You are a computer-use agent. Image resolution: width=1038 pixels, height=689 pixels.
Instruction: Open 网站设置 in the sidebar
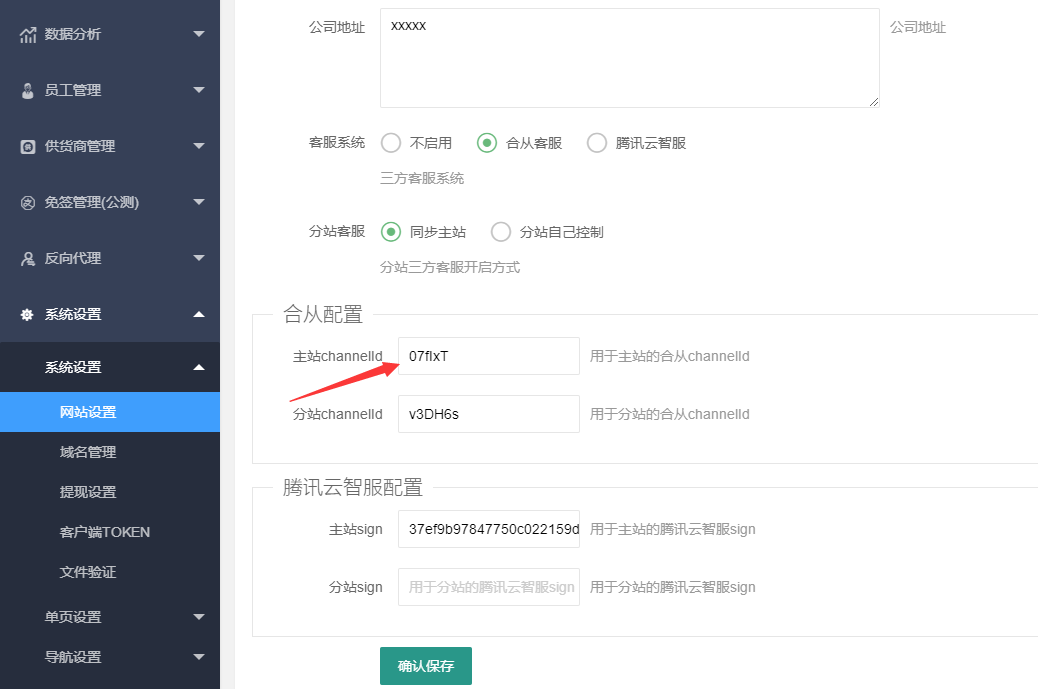coord(110,412)
